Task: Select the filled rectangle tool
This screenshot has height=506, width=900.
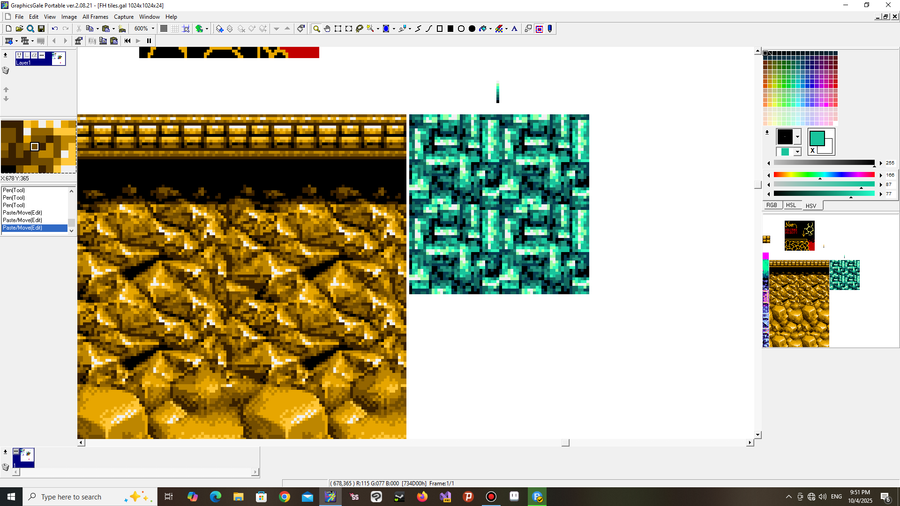Action: 451,29
